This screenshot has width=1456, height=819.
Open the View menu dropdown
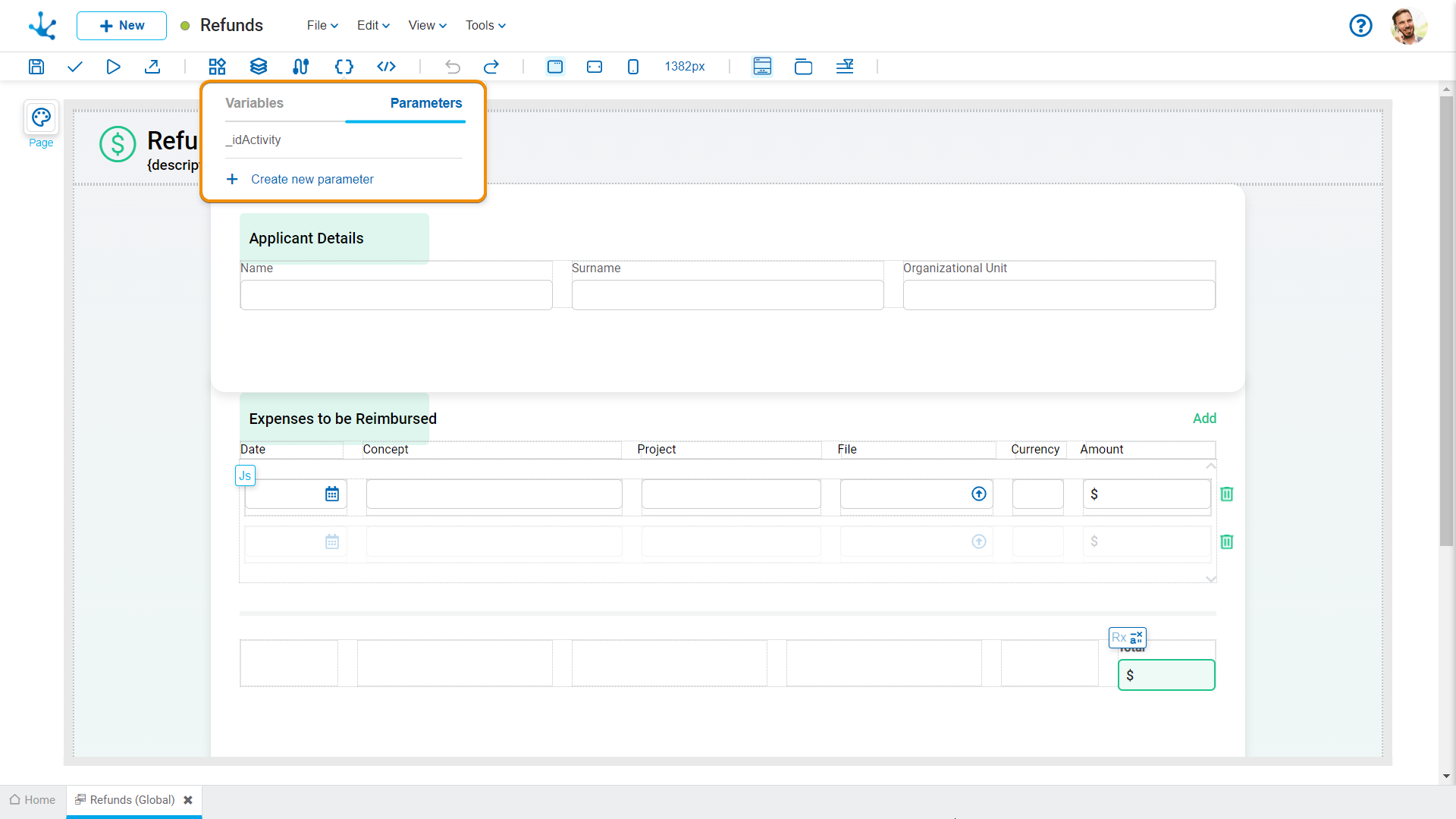[427, 26]
